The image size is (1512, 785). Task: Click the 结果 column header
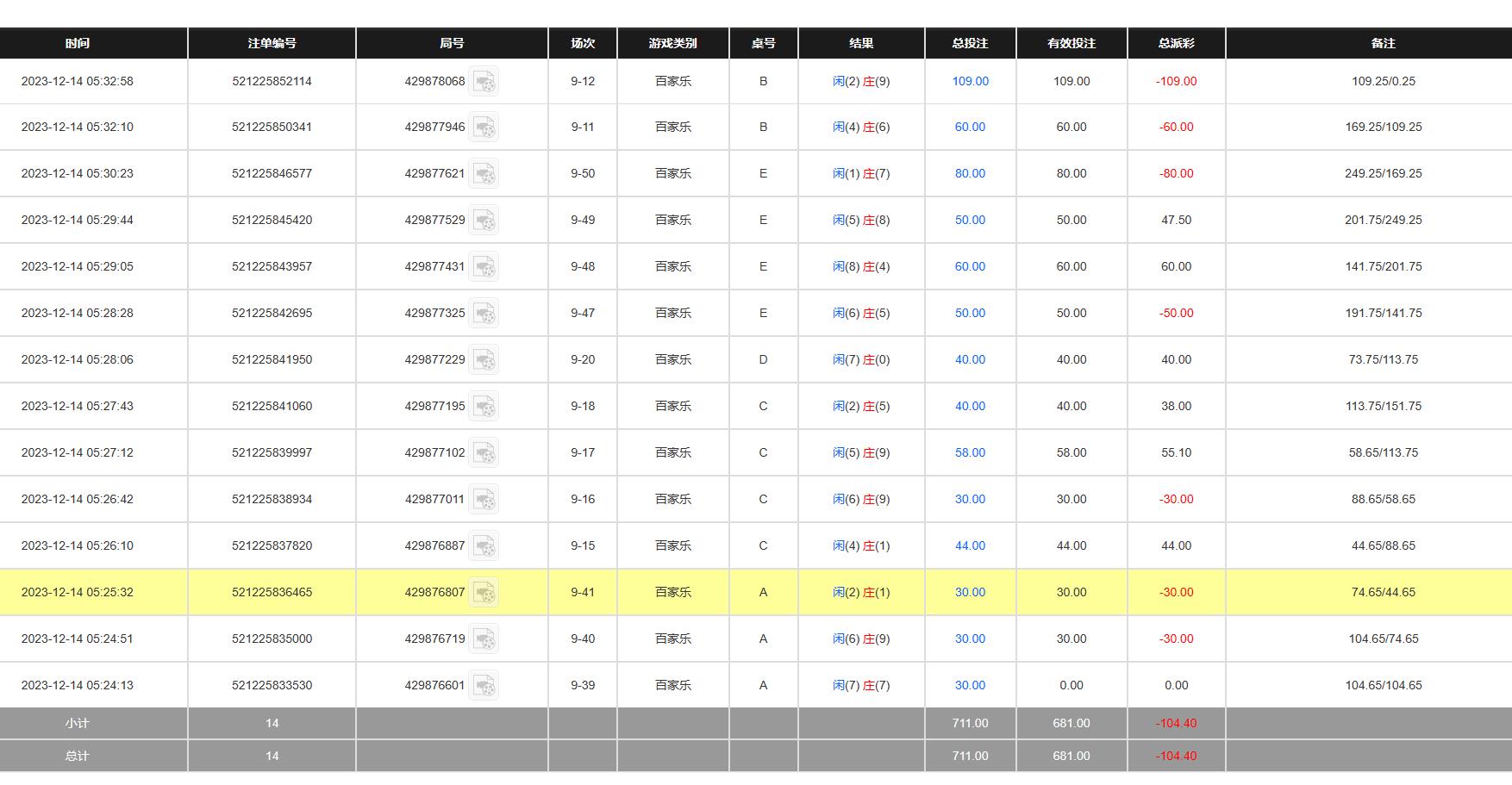[x=861, y=43]
